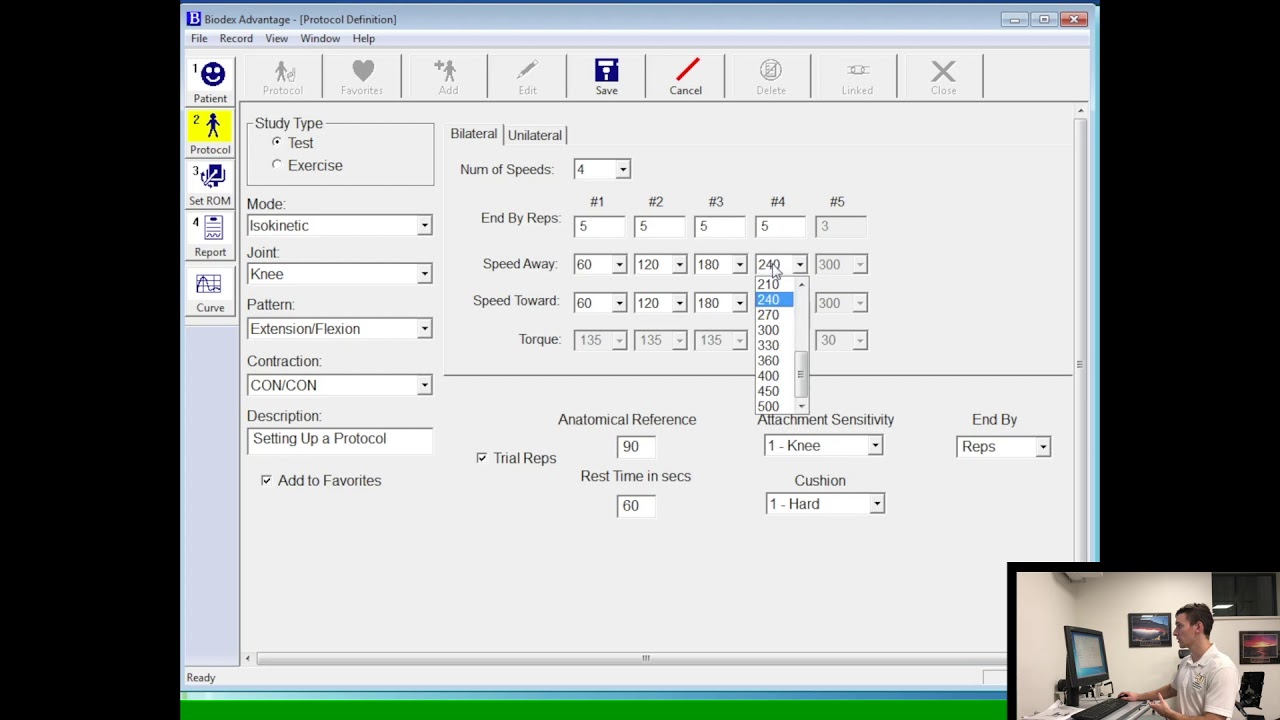Viewport: 1280px width, 720px height.
Task: Click the Anatomical Reference field
Action: (x=636, y=447)
